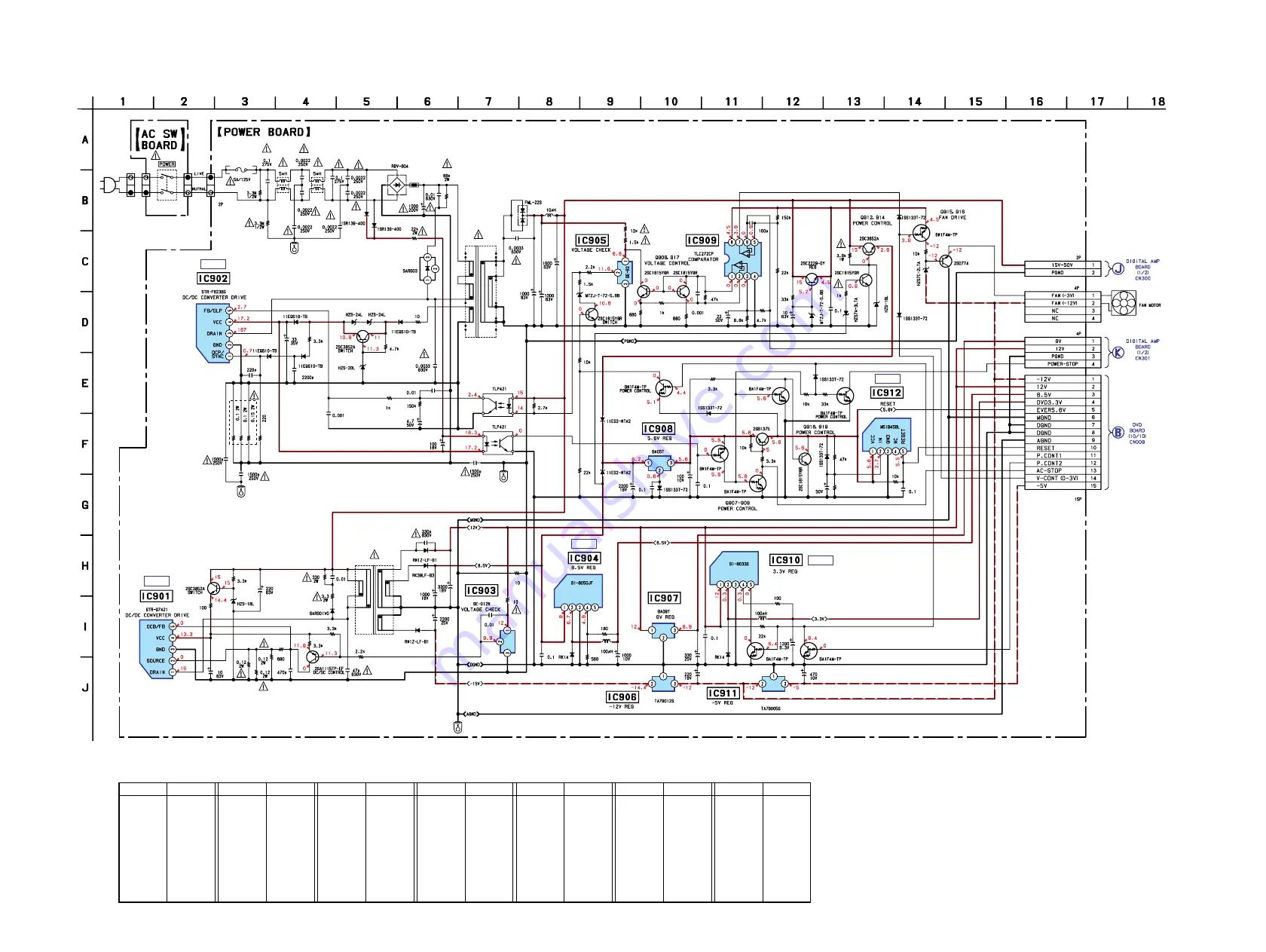This screenshot has width=1266, height=952.
Task: Click grid row letter A
Action: point(85,139)
